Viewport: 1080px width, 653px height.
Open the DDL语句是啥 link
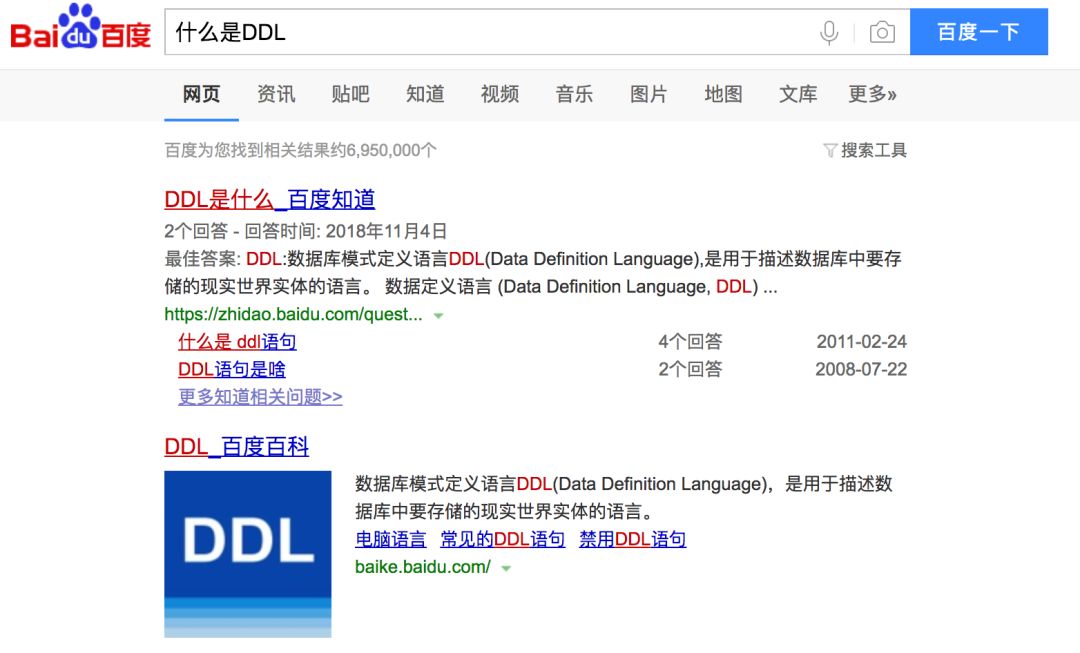click(231, 369)
